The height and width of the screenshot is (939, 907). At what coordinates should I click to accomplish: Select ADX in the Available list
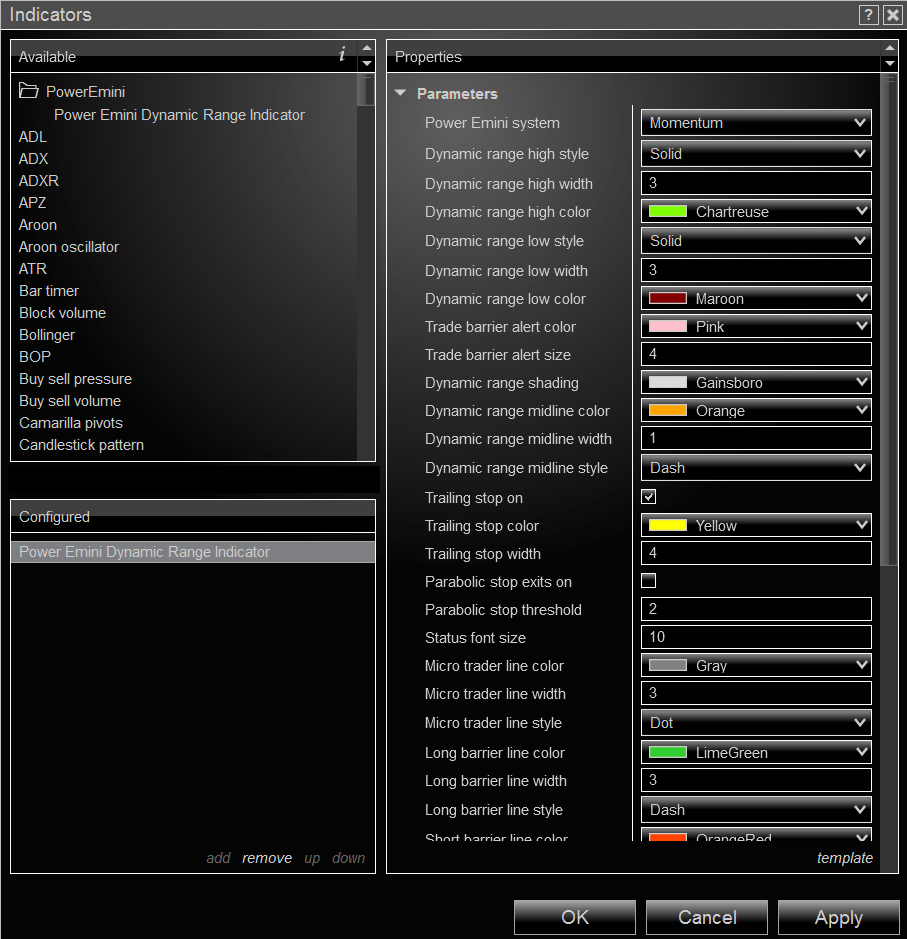pos(34,159)
